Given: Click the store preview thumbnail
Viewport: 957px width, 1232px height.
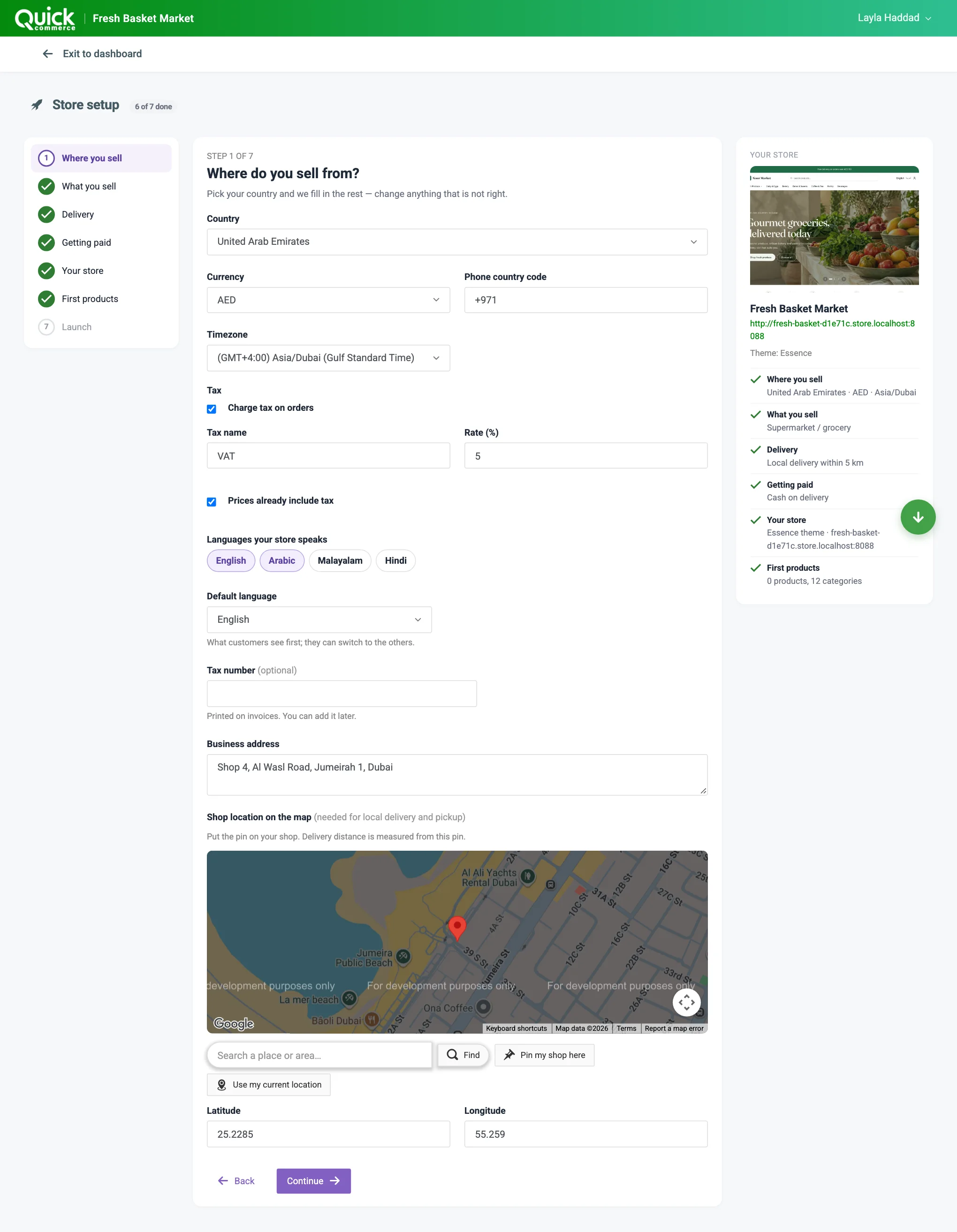Looking at the screenshot, I should 834,228.
